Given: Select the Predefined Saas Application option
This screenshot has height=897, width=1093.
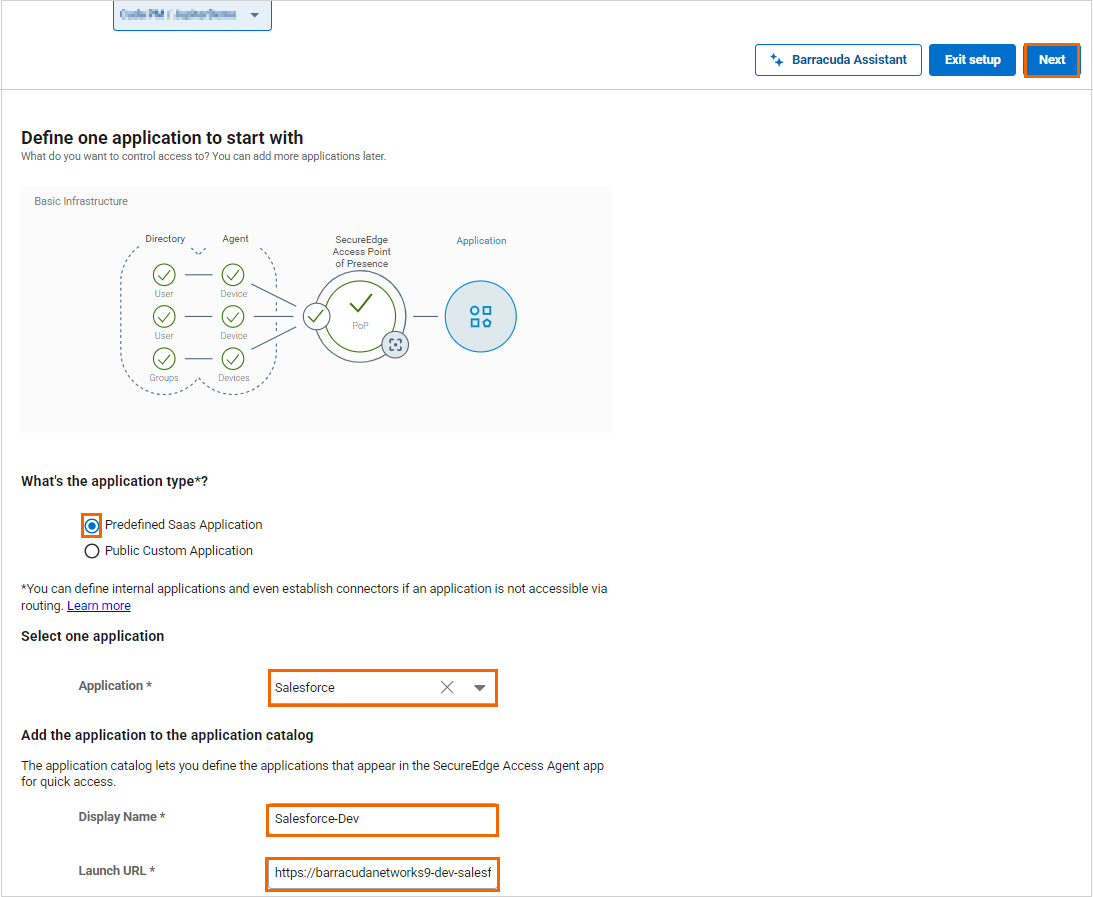Looking at the screenshot, I should coord(91,524).
